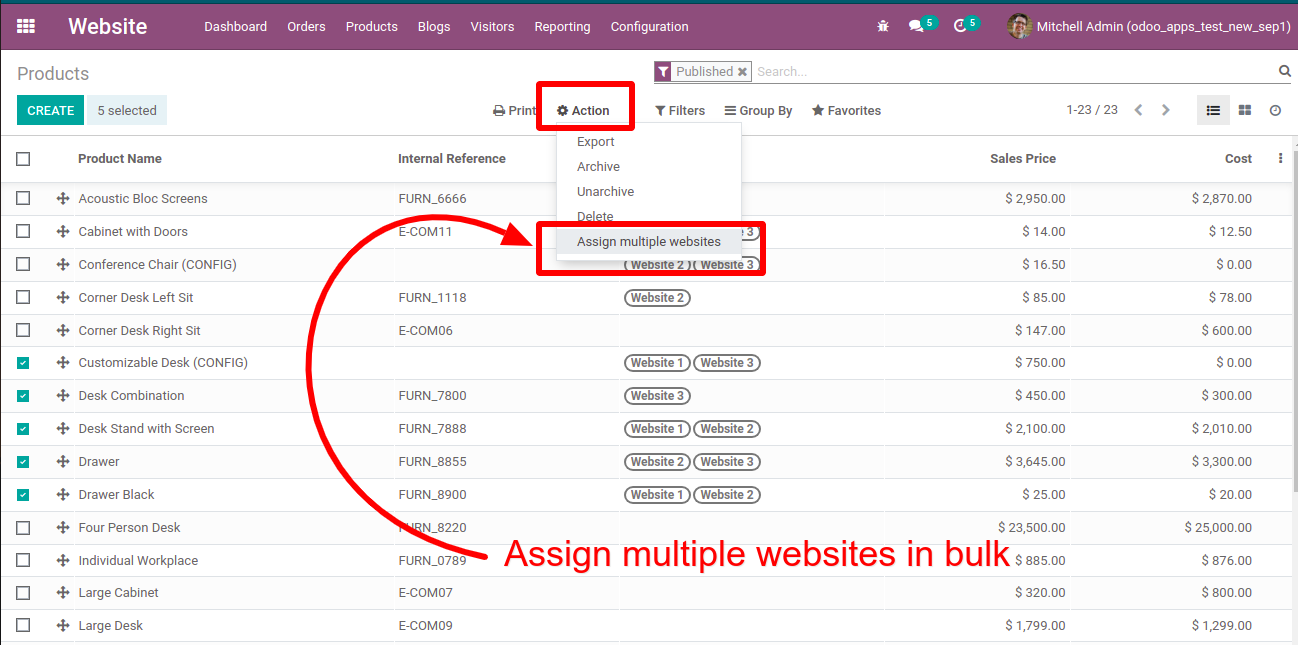
Task: Open the conversations chat icon
Action: tap(916, 27)
